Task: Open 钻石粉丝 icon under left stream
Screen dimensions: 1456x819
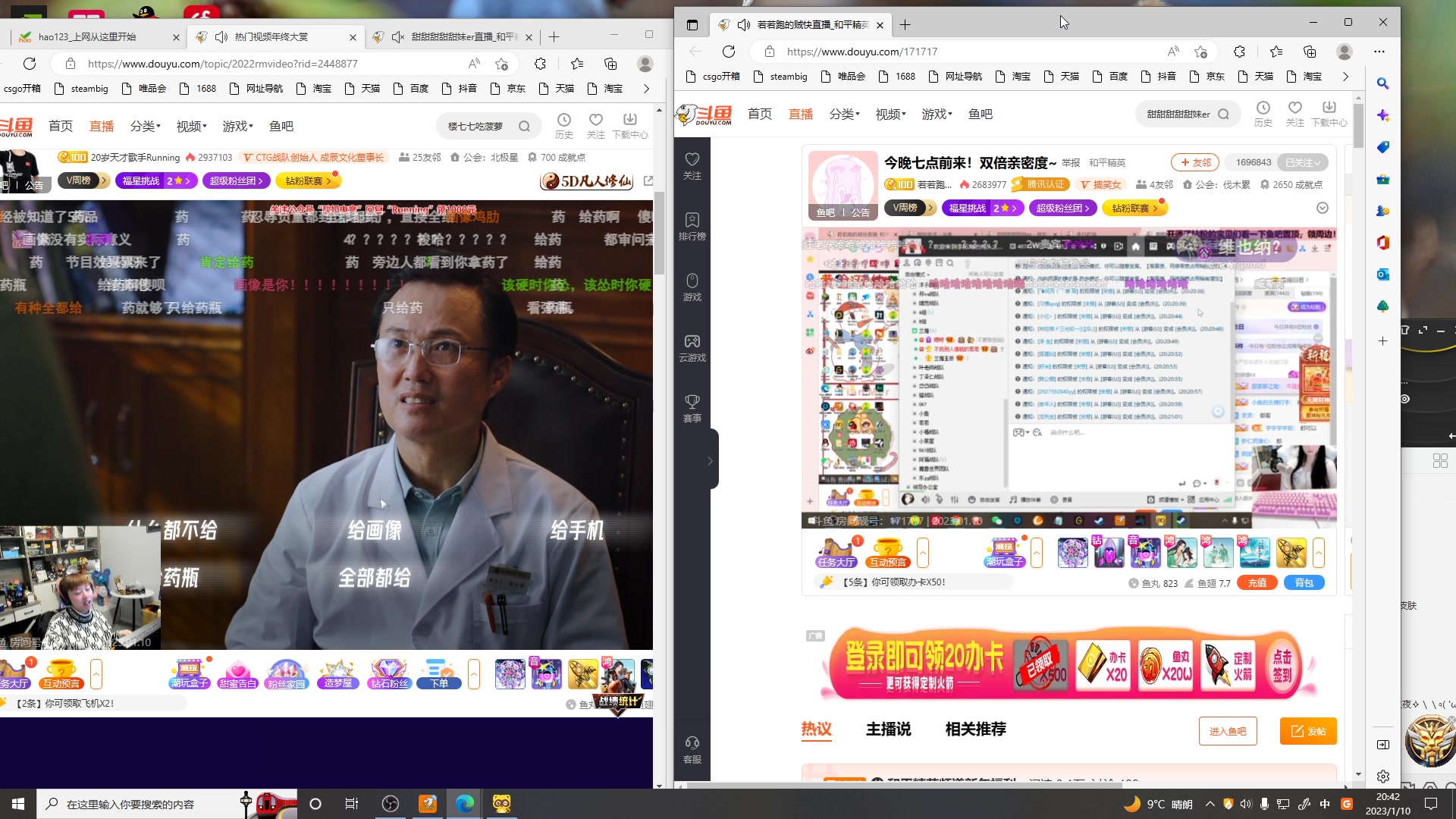Action: tap(389, 674)
